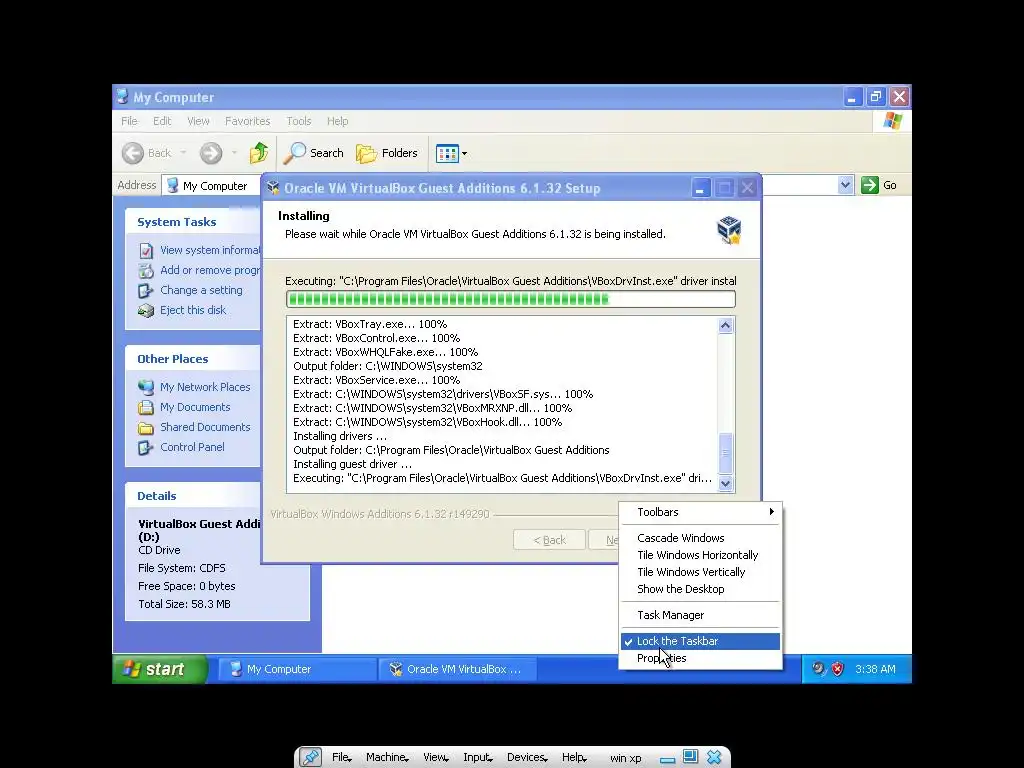Click View system information link
The width and height of the screenshot is (1024, 768).
[210, 250]
